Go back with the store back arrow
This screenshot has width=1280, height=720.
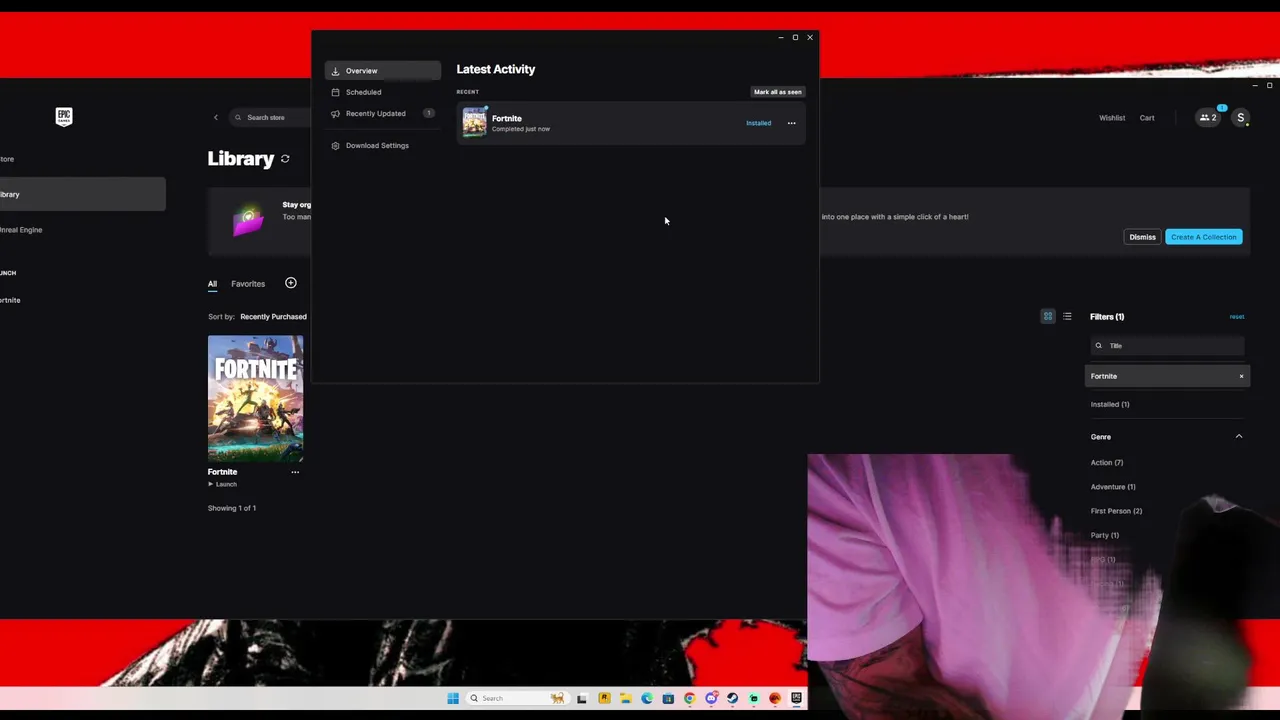pos(215,117)
